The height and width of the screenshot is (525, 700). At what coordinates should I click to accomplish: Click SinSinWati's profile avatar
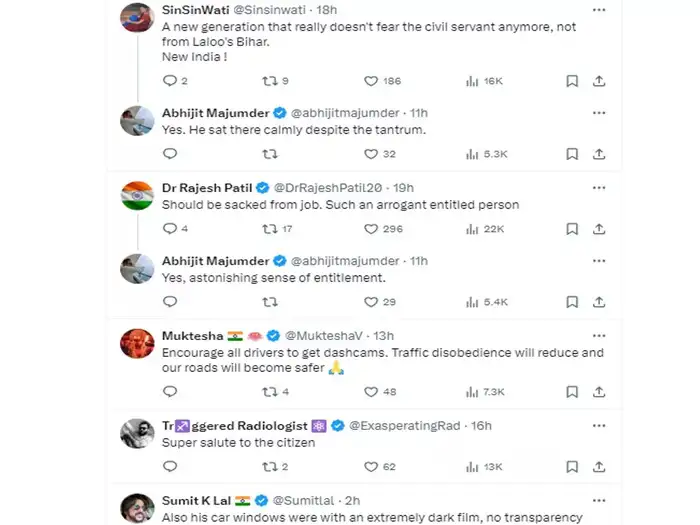click(x=136, y=18)
